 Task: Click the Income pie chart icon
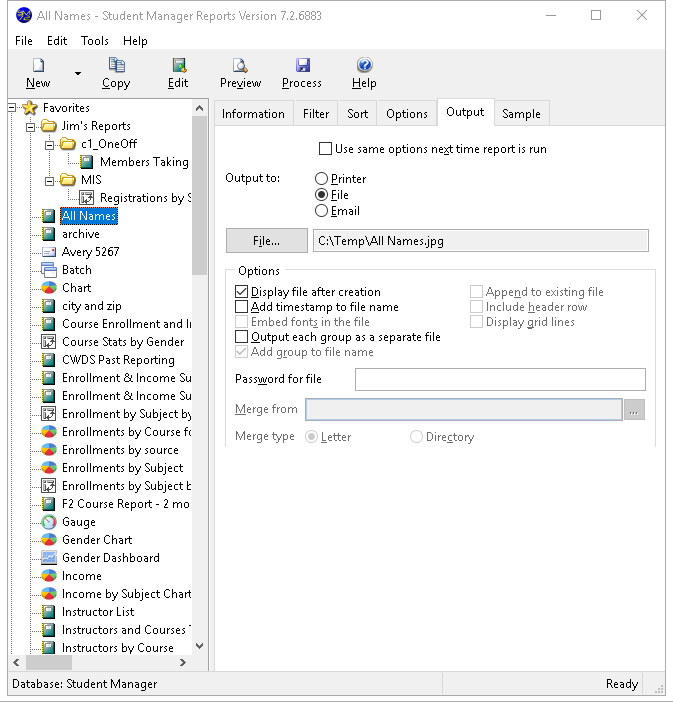tap(48, 575)
